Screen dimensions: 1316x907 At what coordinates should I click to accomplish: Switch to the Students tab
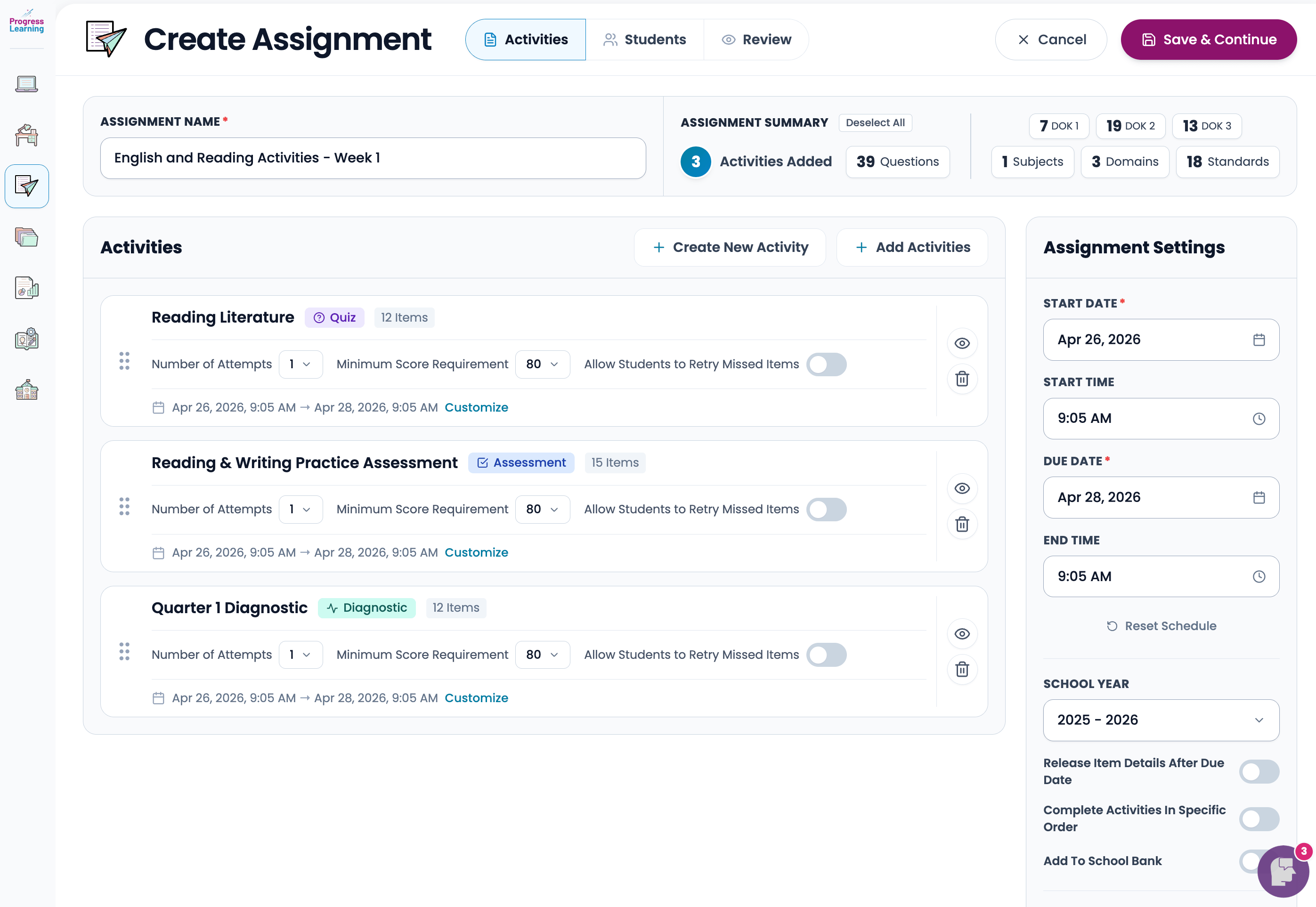pyautogui.click(x=645, y=39)
